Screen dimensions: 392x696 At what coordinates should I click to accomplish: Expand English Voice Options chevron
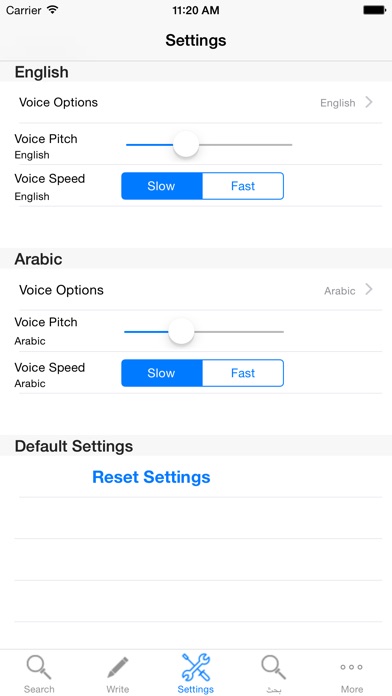(369, 102)
